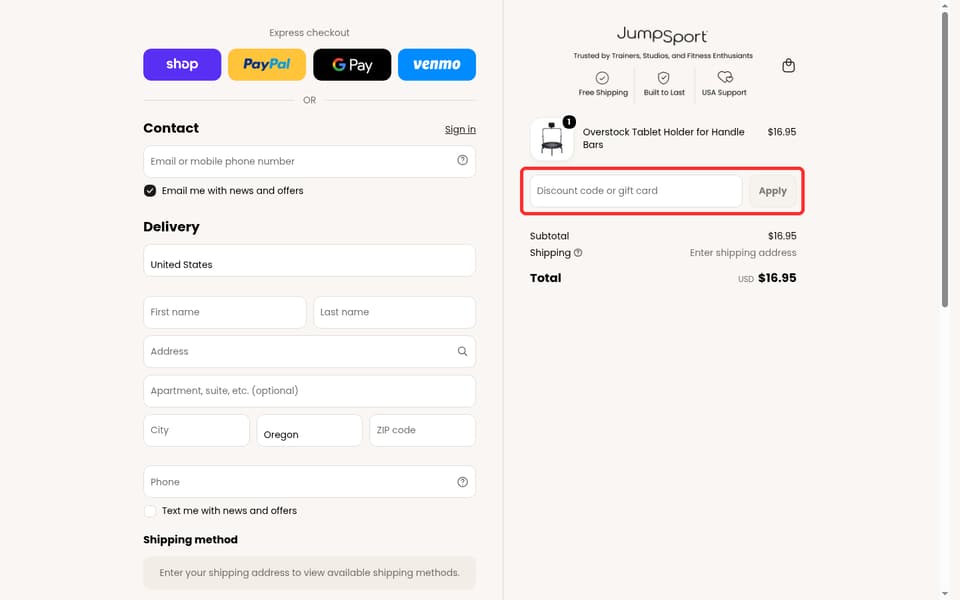Click the page vertical scrollbar
Viewport: 960px width, 600px height.
click(x=945, y=159)
